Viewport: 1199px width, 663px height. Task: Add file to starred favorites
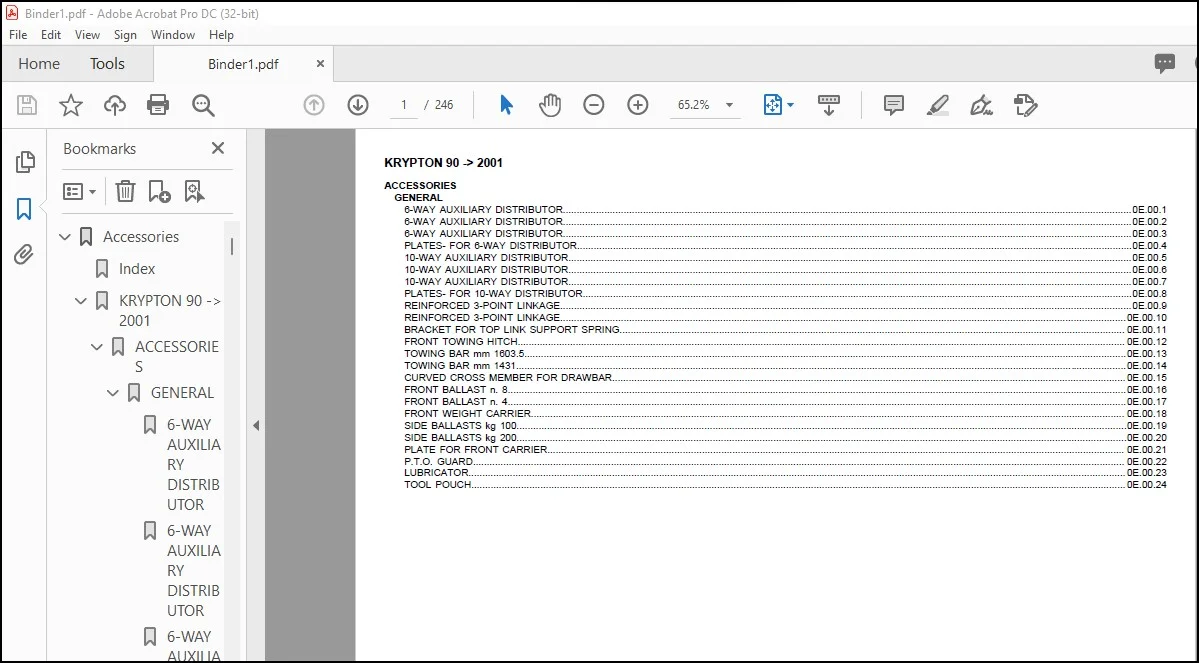pyautogui.click(x=70, y=105)
